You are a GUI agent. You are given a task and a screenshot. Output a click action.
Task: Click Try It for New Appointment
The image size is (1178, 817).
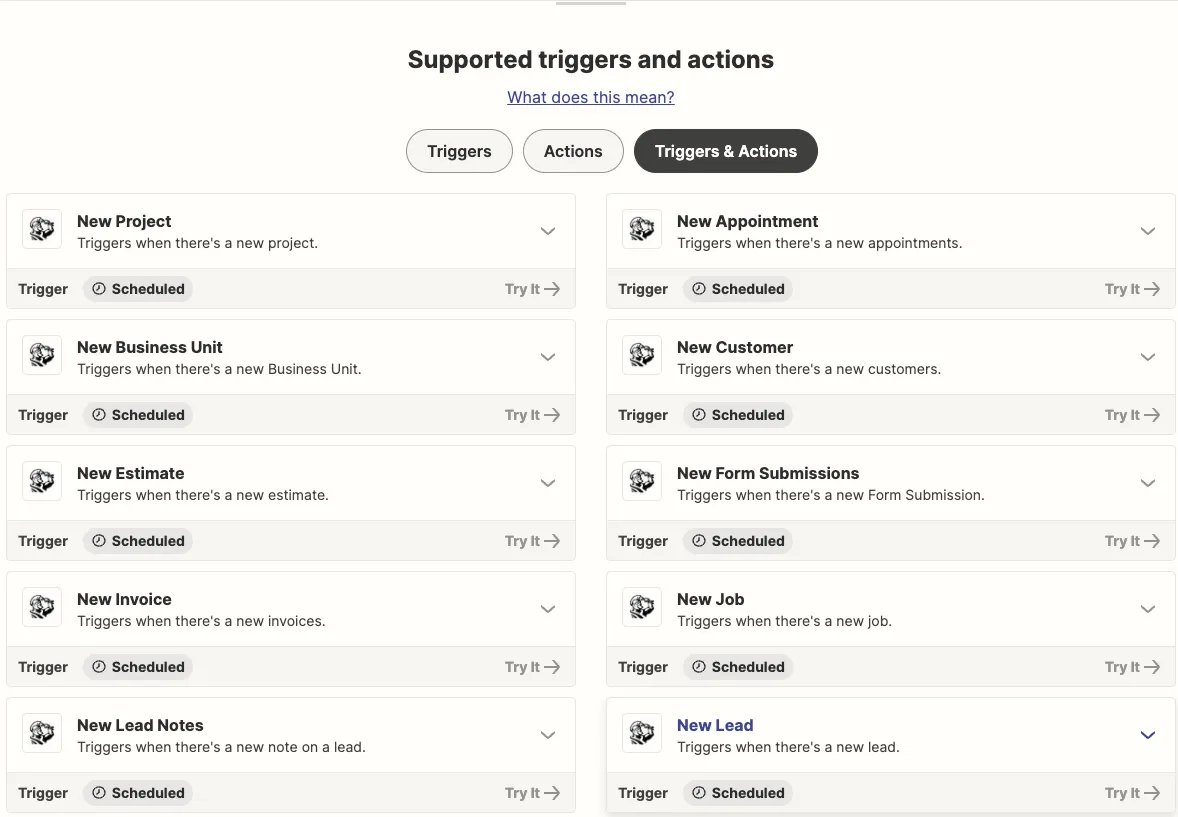[x=1132, y=289]
